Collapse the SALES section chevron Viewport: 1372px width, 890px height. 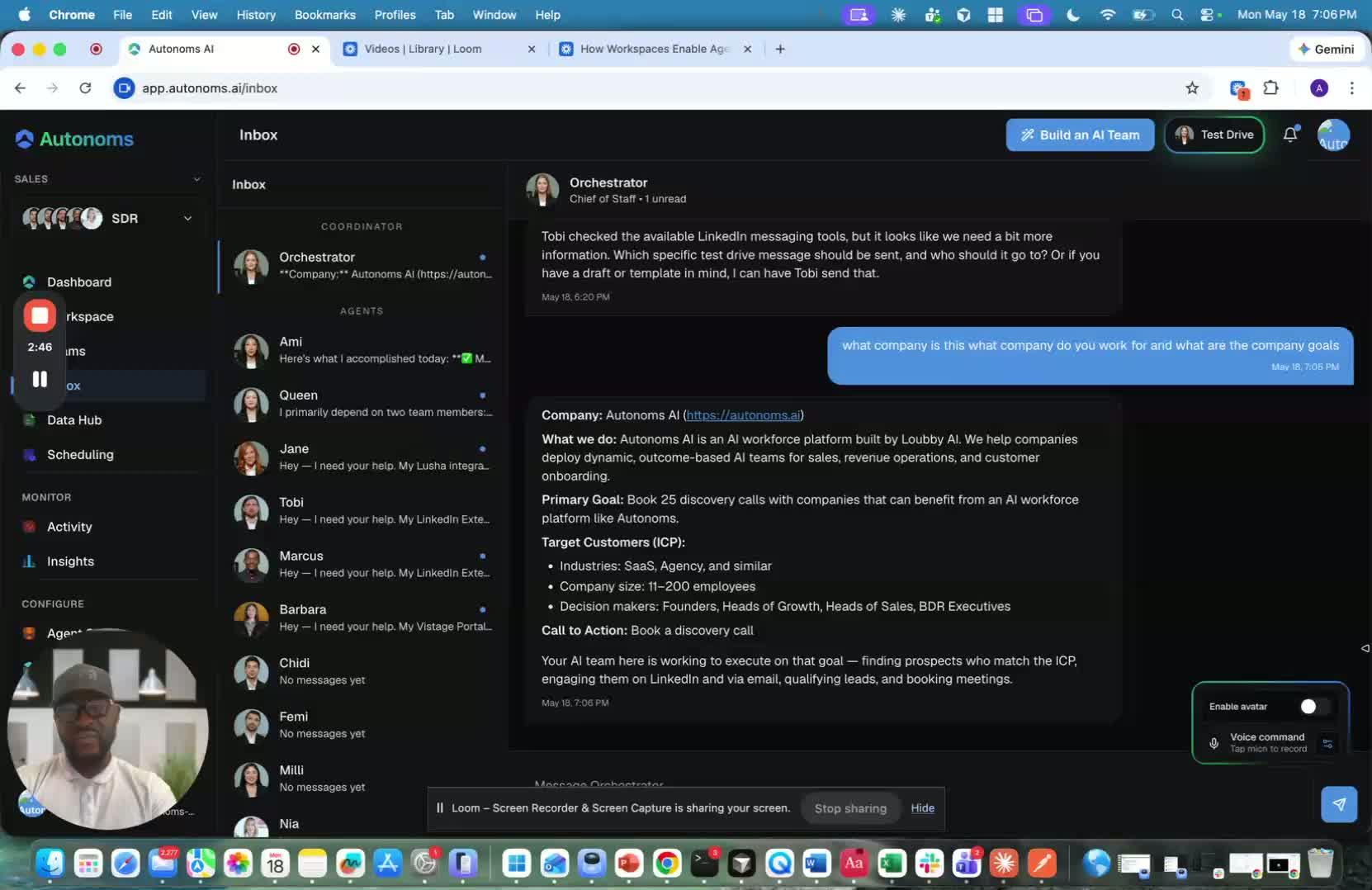(x=196, y=179)
